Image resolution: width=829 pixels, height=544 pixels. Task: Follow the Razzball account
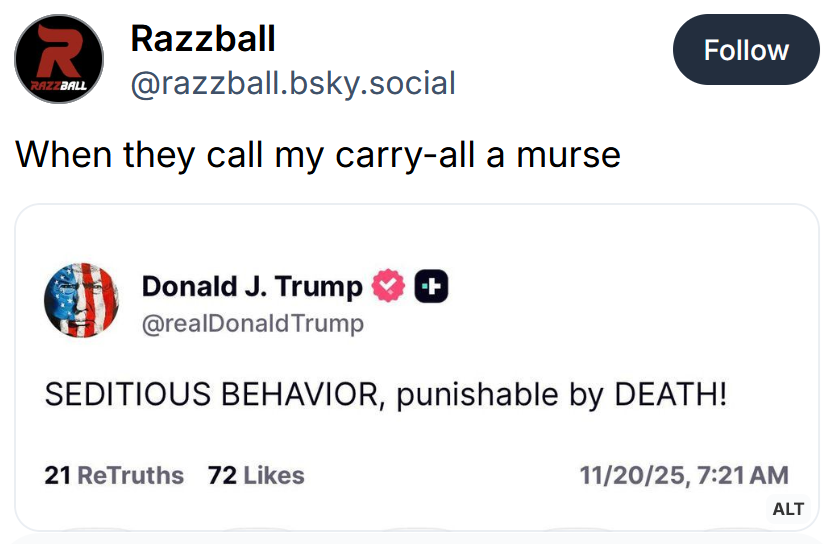point(746,50)
